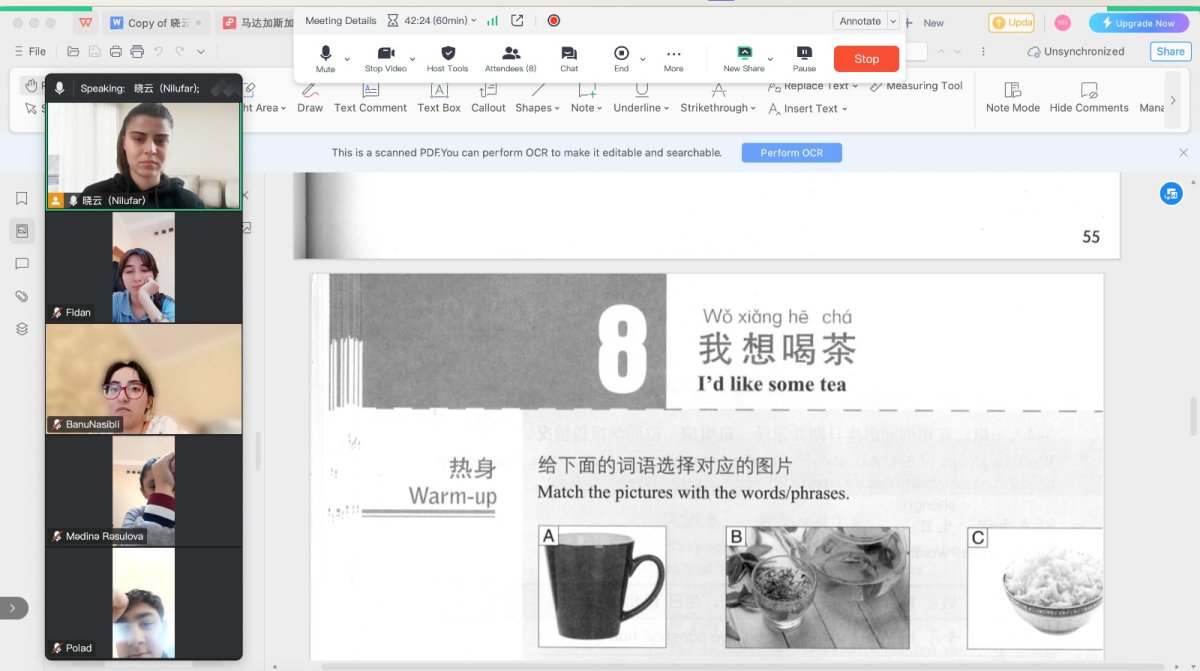
Task: Click the Perform OCR button
Action: point(791,153)
